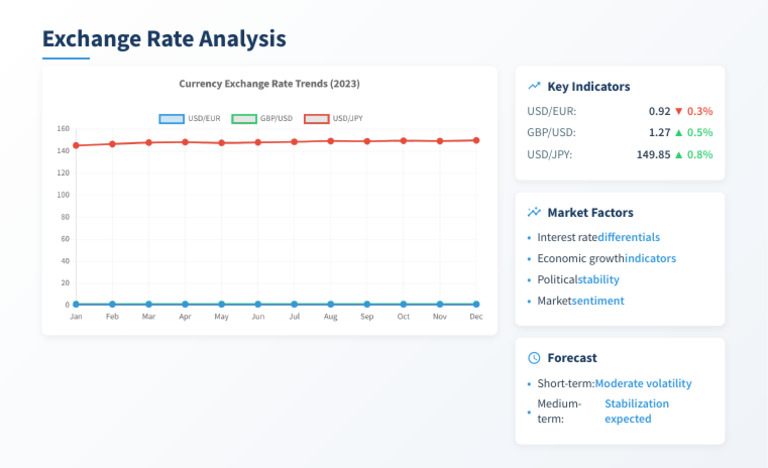Click the 'sentiment' highlighted text
768x468 pixels.
[x=598, y=300]
